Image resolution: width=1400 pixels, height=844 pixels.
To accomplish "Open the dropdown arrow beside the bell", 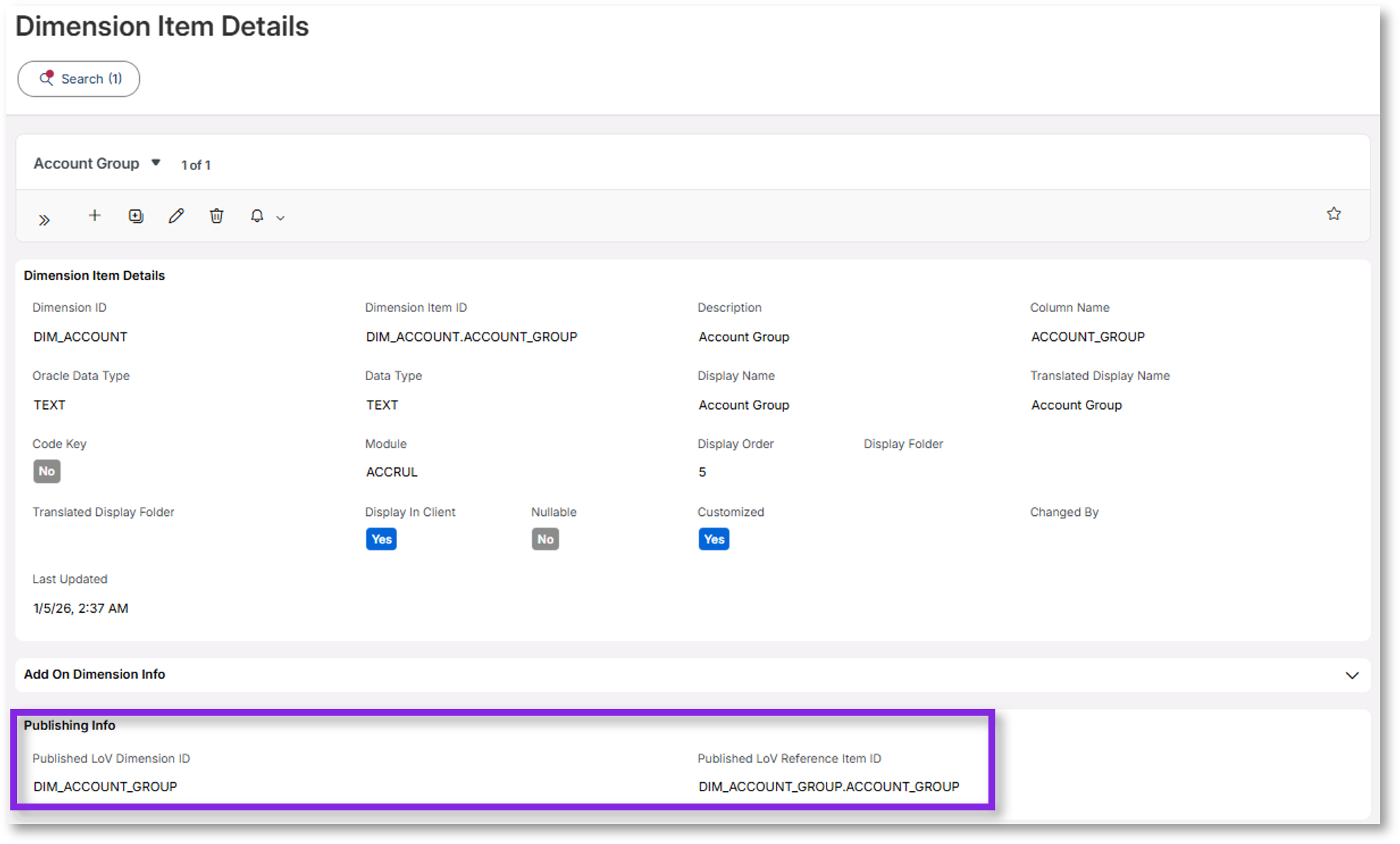I will pos(281,218).
